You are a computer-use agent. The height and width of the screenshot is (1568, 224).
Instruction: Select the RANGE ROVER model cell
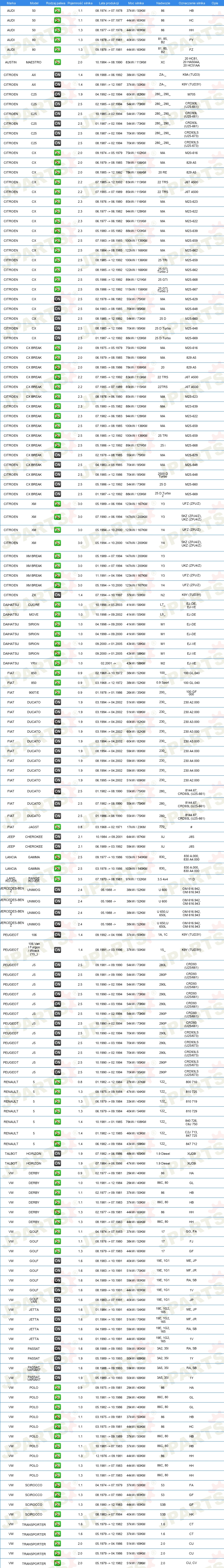coord(34,879)
